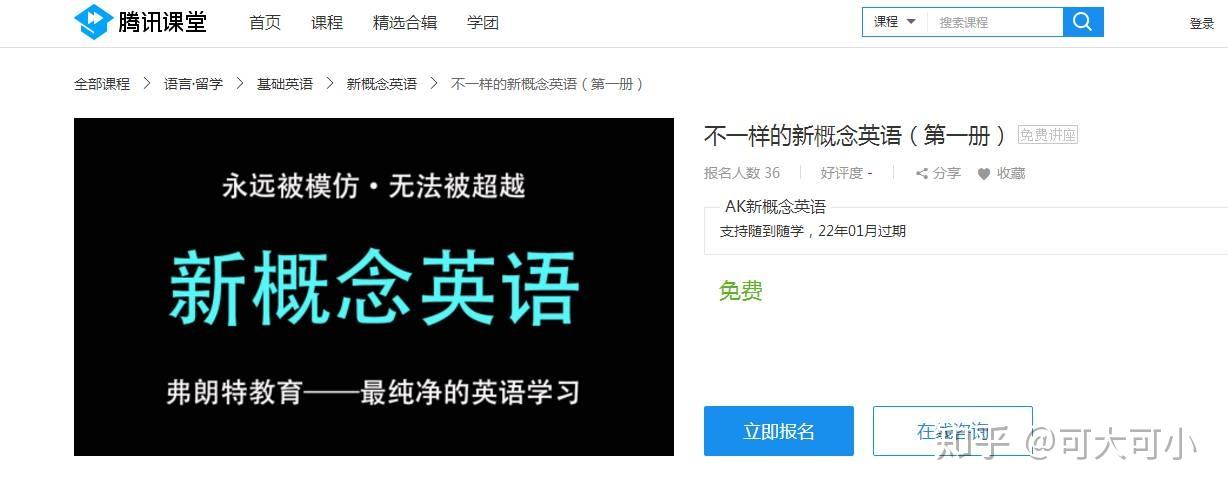The image size is (1228, 493).
Task: Open the 首页 navigation item
Action: pos(265,22)
